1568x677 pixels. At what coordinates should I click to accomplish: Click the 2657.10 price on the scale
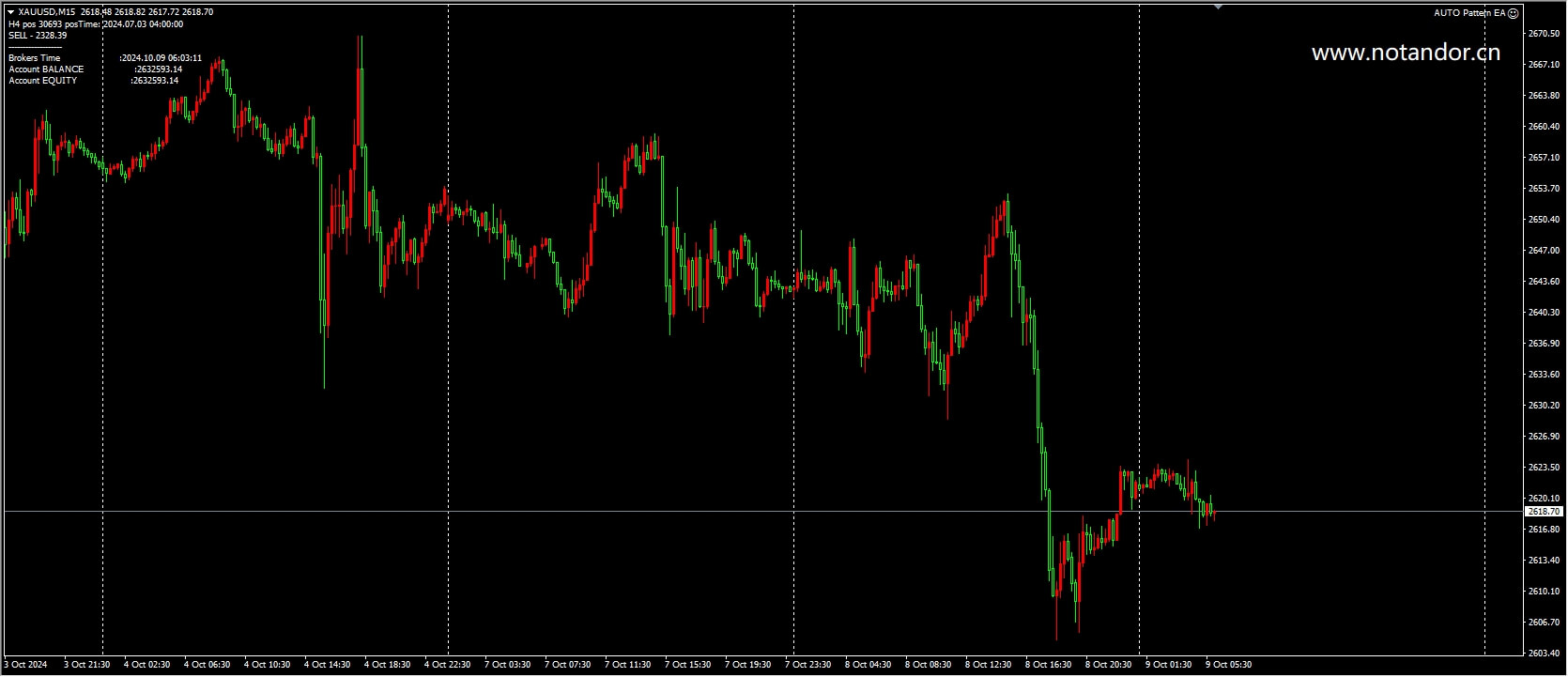click(1545, 158)
